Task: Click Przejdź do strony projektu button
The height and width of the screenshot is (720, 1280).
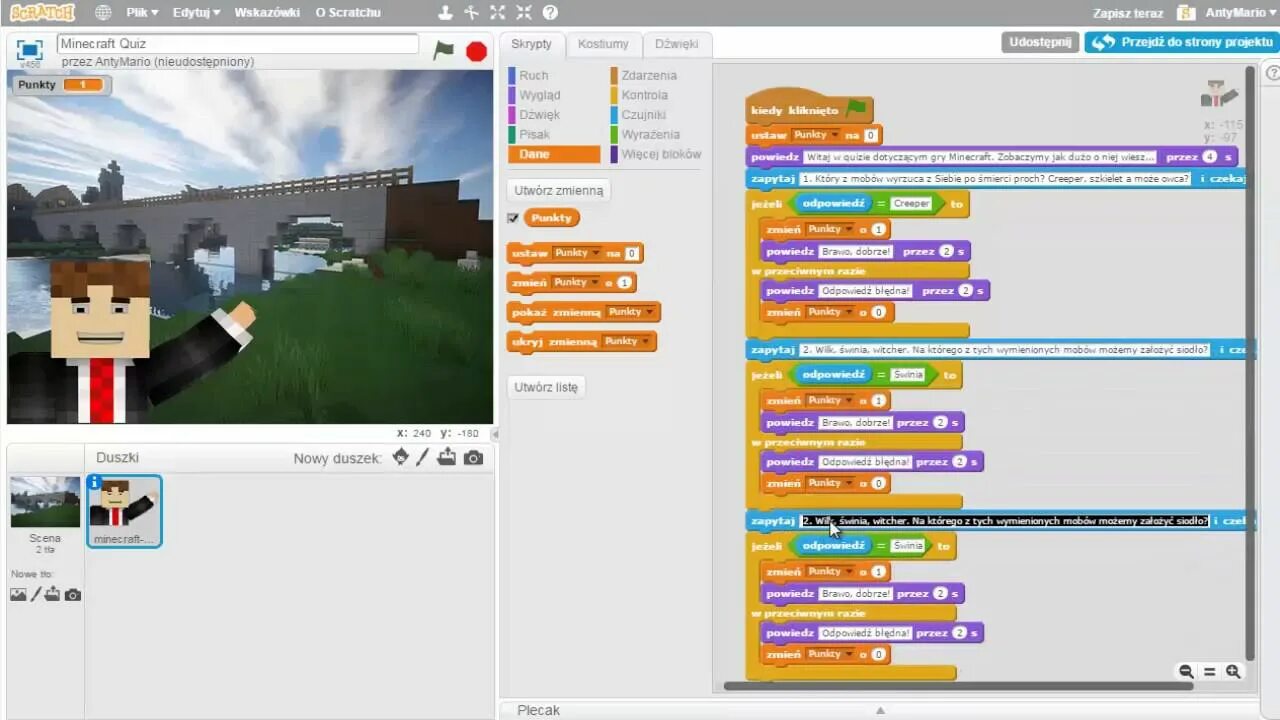Action: [1182, 42]
